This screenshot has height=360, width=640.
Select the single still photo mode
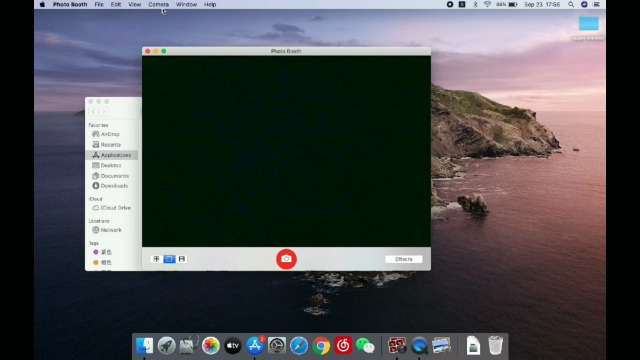pyautogui.click(x=169, y=259)
